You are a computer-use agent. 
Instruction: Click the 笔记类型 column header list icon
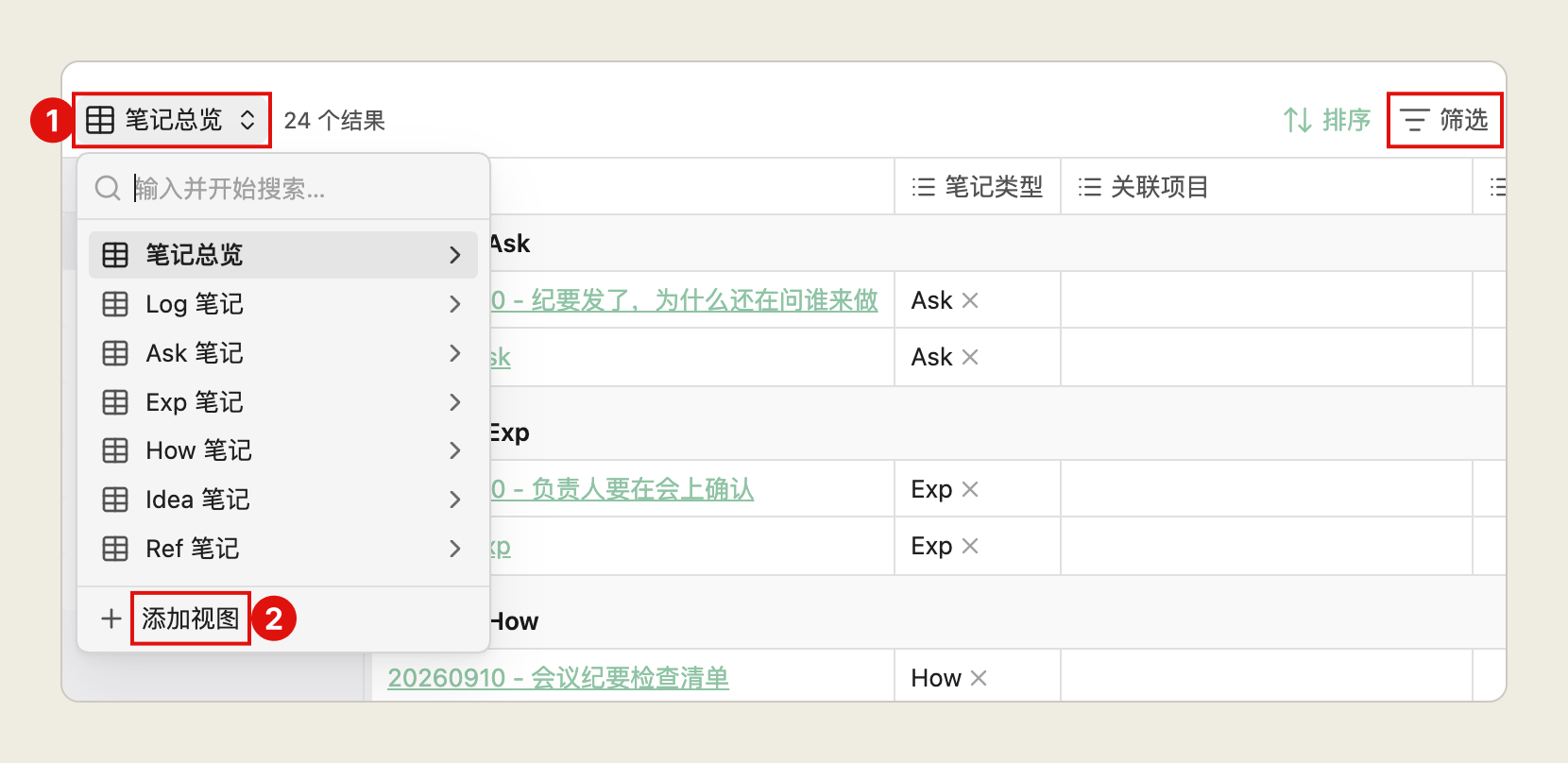coord(924,187)
